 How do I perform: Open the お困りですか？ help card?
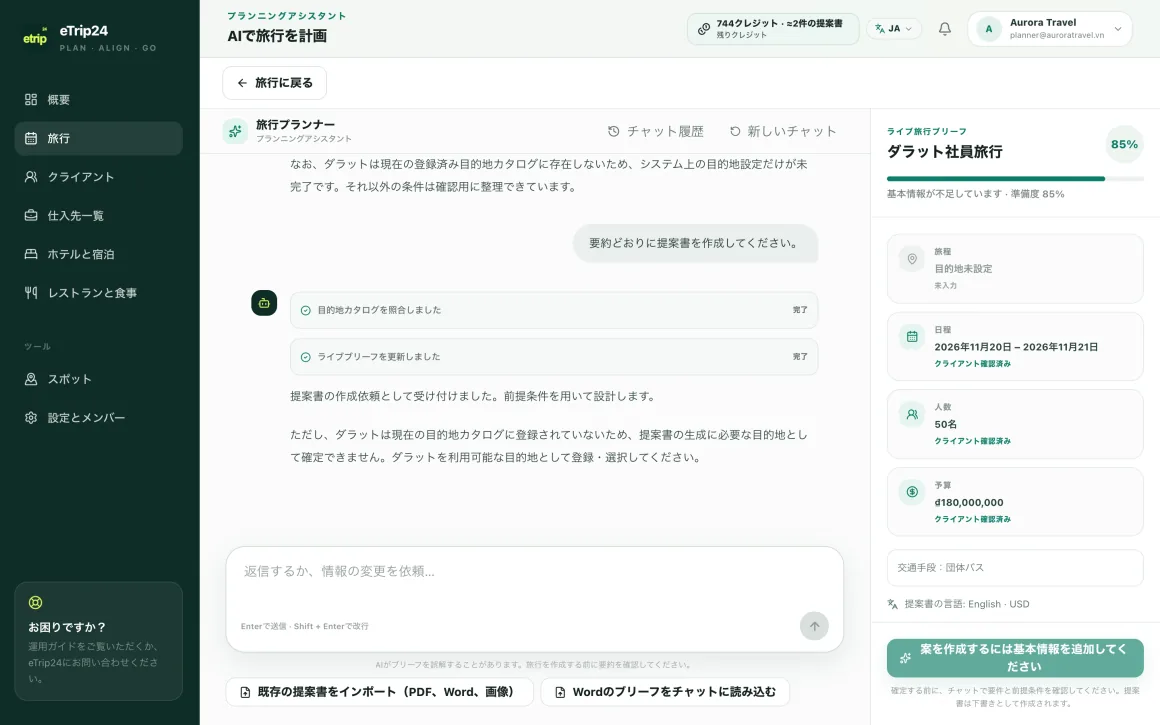click(x=98, y=641)
